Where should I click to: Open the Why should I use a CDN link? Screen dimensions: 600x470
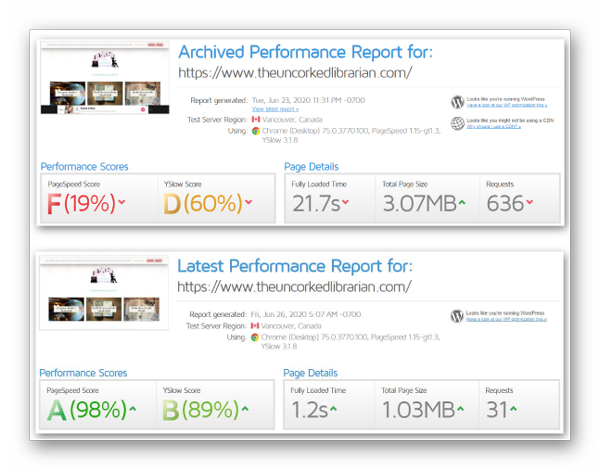click(x=494, y=127)
